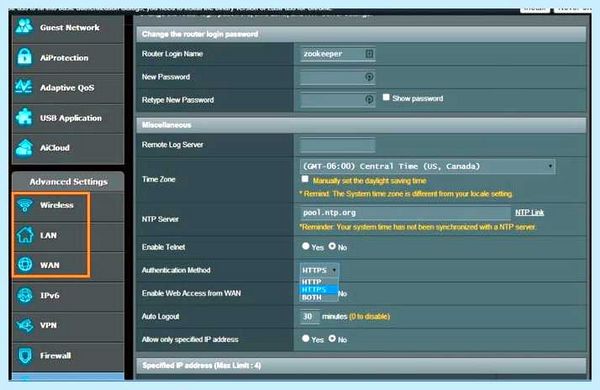The image size is (600, 390).
Task: Click key icon in Retype New Password field
Action: (369, 100)
